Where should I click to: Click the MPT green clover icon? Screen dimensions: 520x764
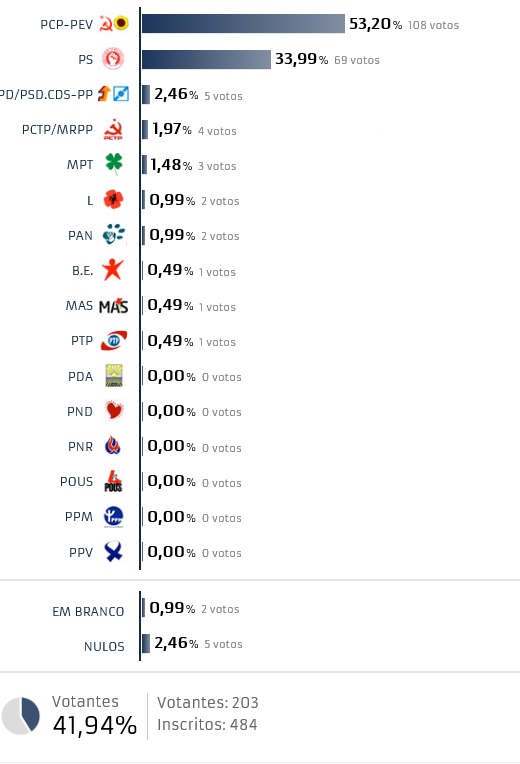point(114,164)
